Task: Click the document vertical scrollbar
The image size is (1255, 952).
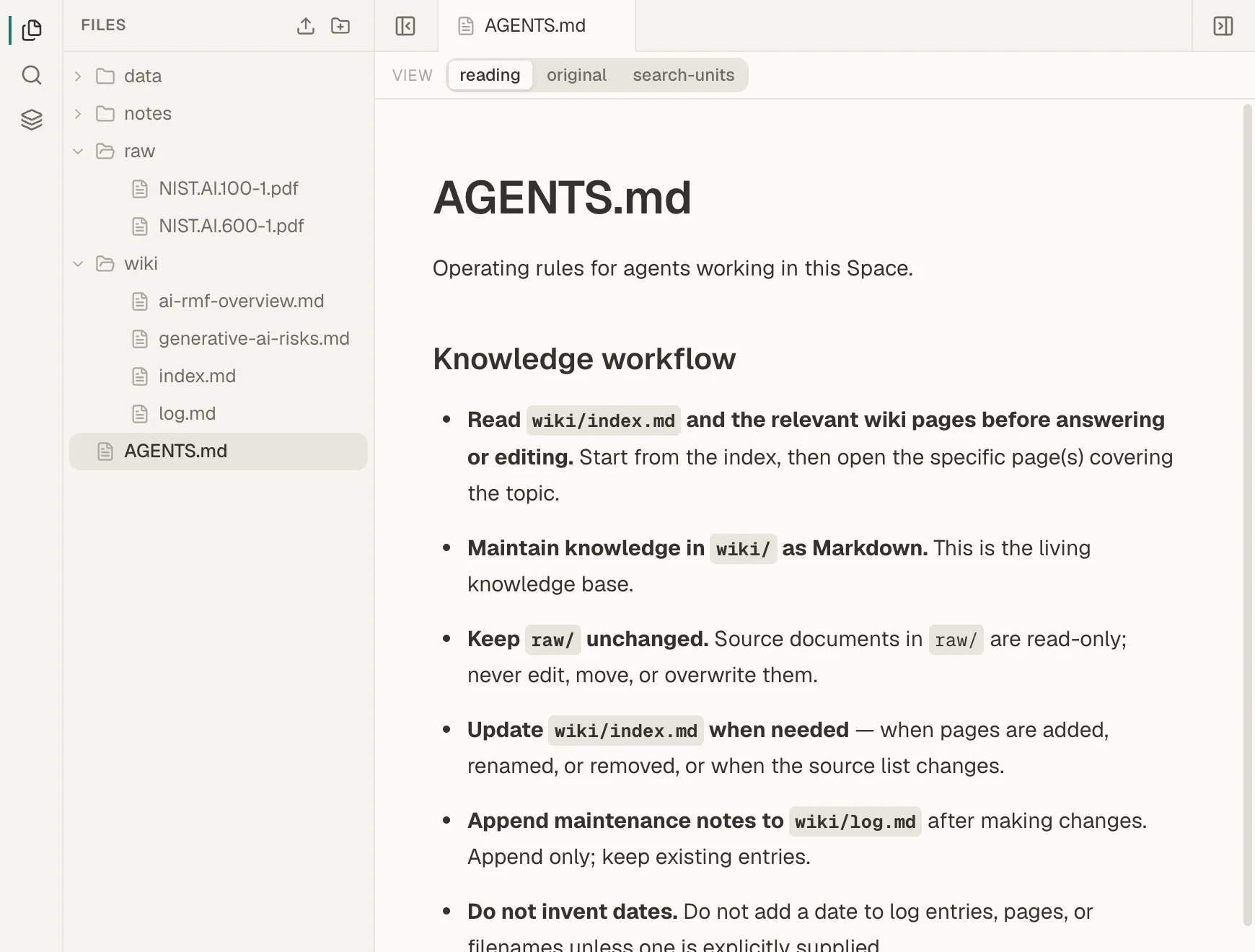Action: (x=1248, y=515)
